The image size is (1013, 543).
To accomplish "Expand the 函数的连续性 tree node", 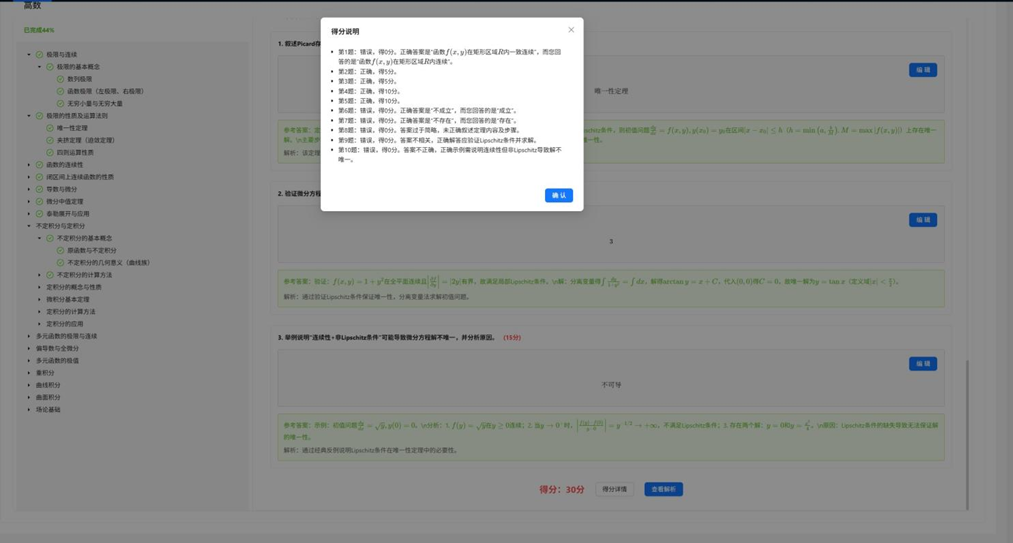I will 29,165.
